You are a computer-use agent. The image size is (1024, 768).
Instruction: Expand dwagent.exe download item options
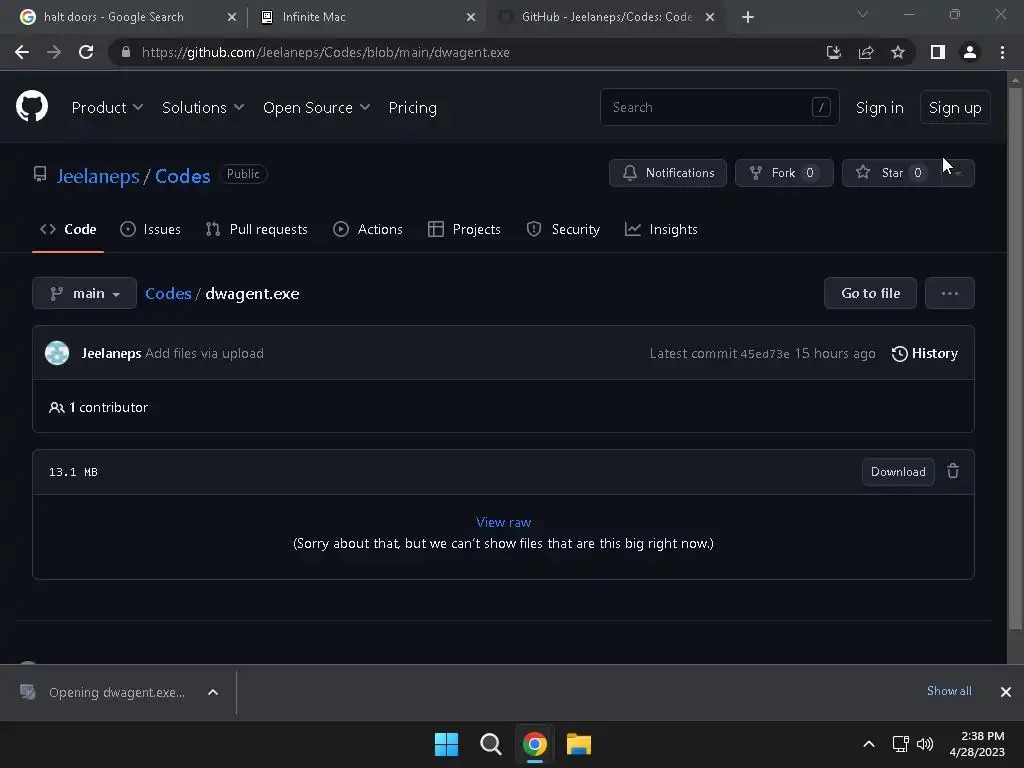(213, 692)
